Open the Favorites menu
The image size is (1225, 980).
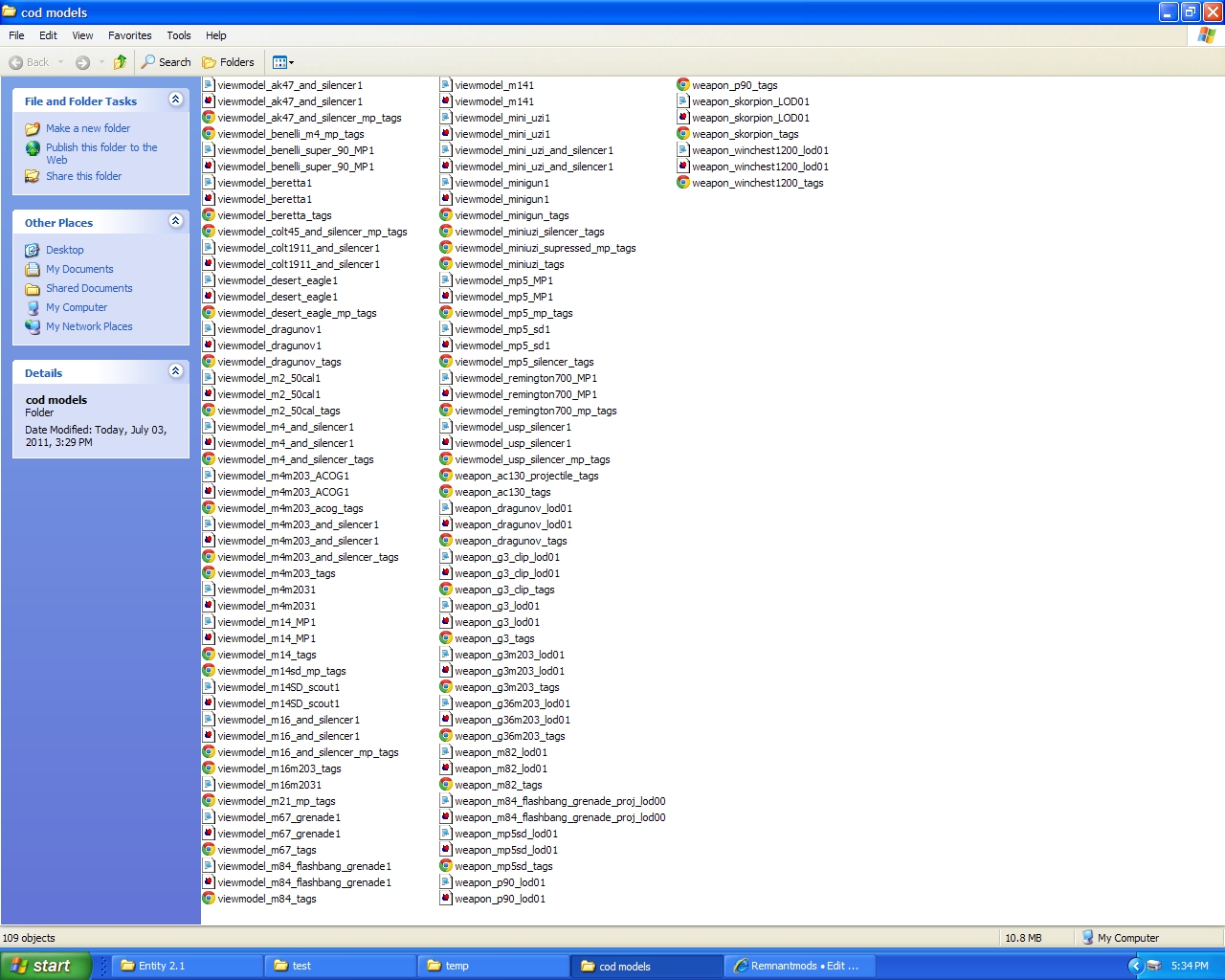pos(129,35)
